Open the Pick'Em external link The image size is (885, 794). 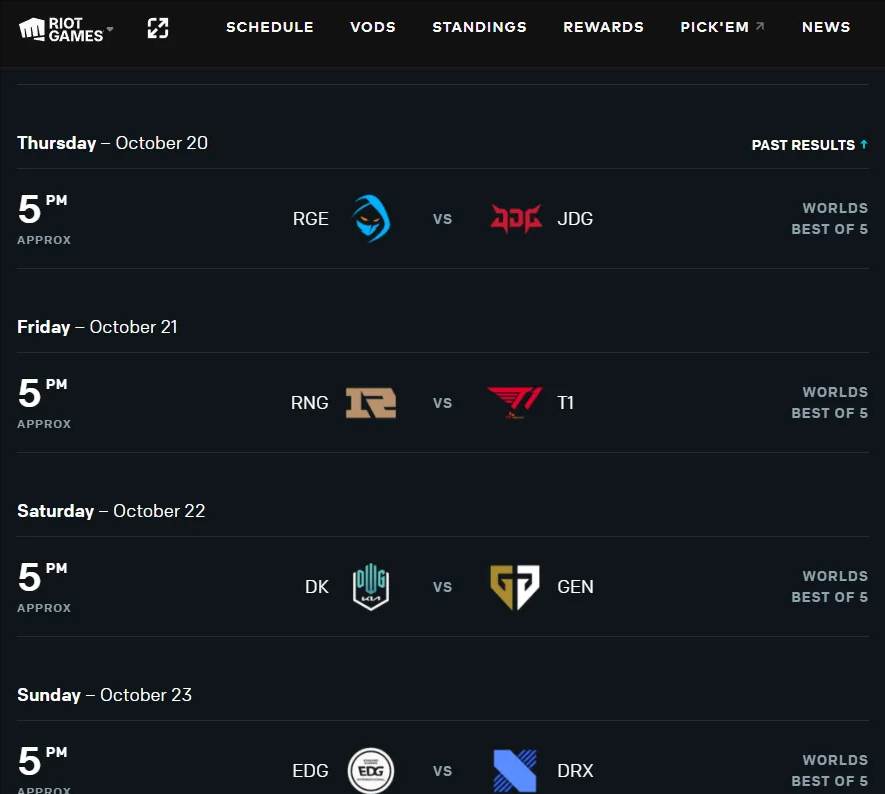(x=722, y=27)
